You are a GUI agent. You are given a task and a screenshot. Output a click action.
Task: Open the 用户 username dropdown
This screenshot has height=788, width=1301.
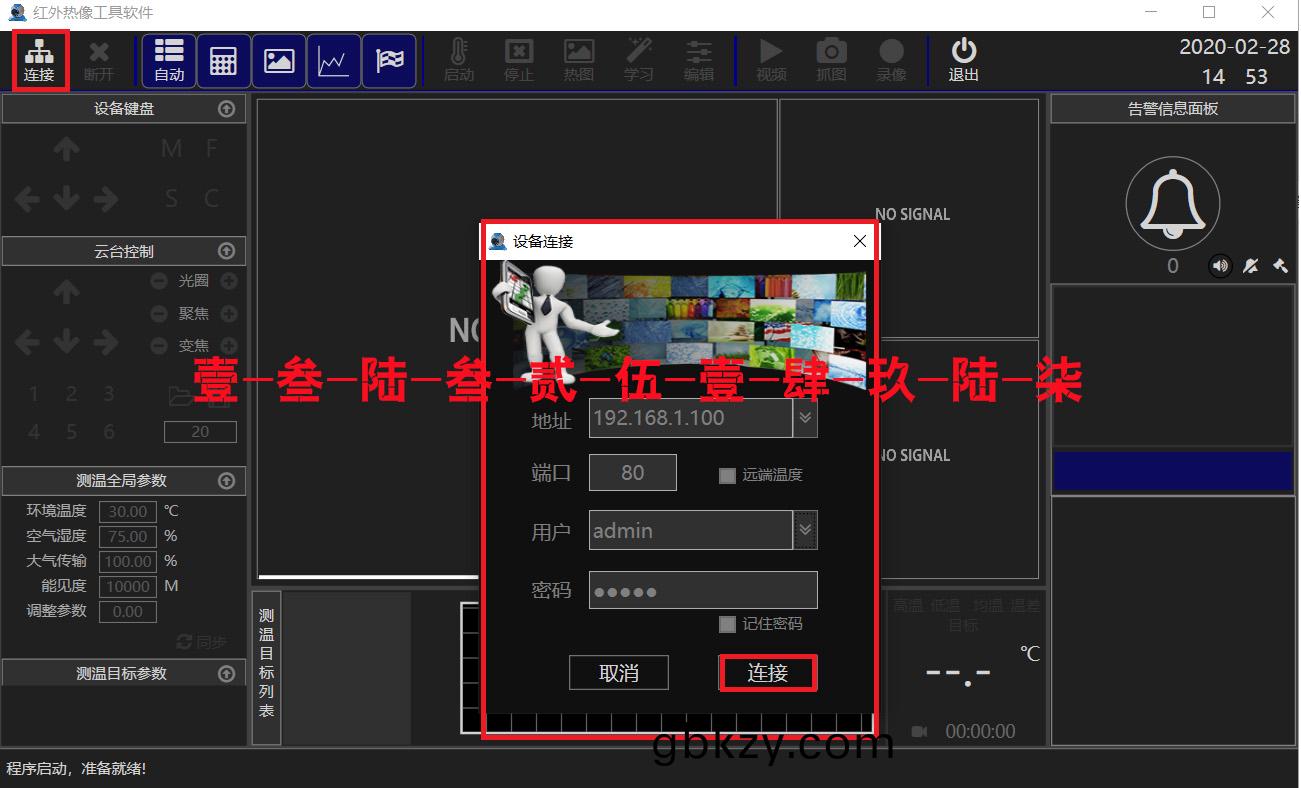(x=806, y=531)
